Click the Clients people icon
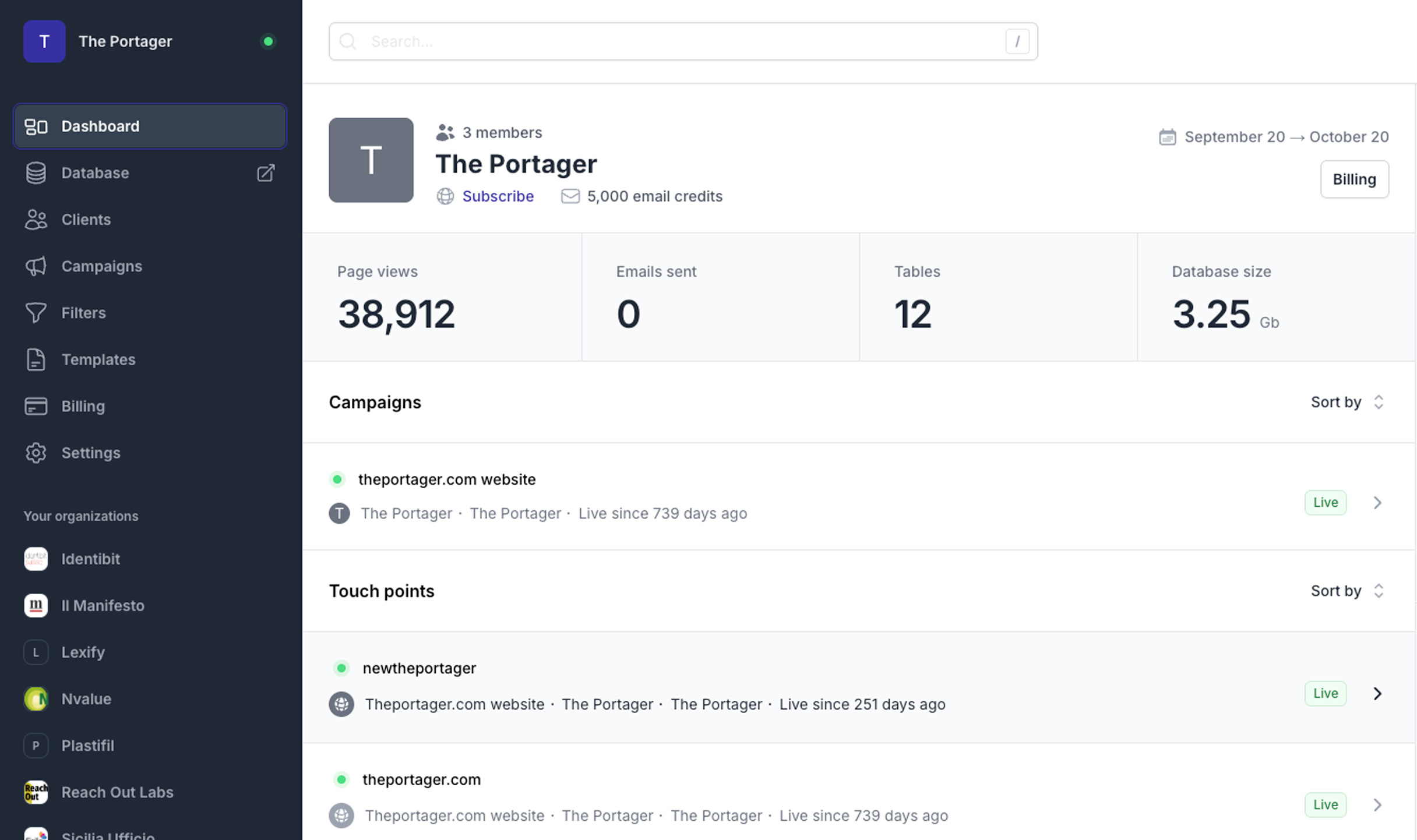The height and width of the screenshot is (840, 1417). 36,220
